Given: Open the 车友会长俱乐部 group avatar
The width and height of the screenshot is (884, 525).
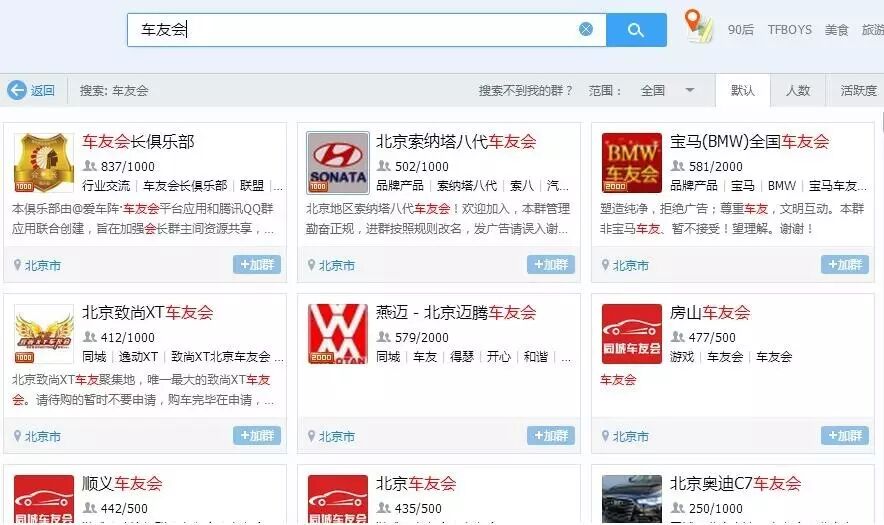Looking at the screenshot, I should point(44,163).
